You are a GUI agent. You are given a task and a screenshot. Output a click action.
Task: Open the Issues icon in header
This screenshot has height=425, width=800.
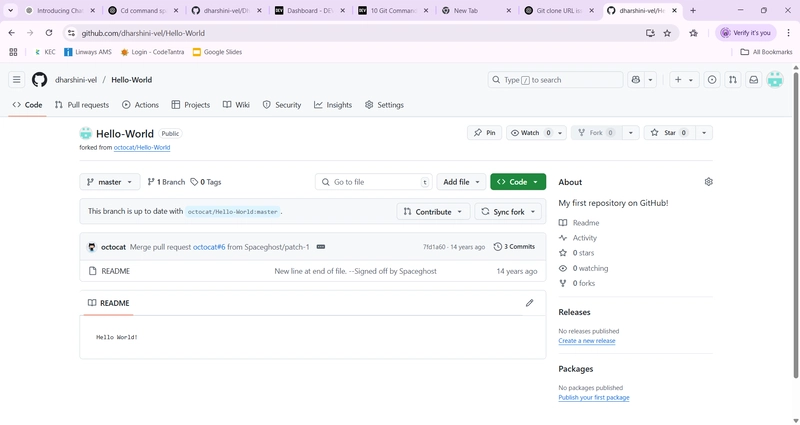[712, 80]
